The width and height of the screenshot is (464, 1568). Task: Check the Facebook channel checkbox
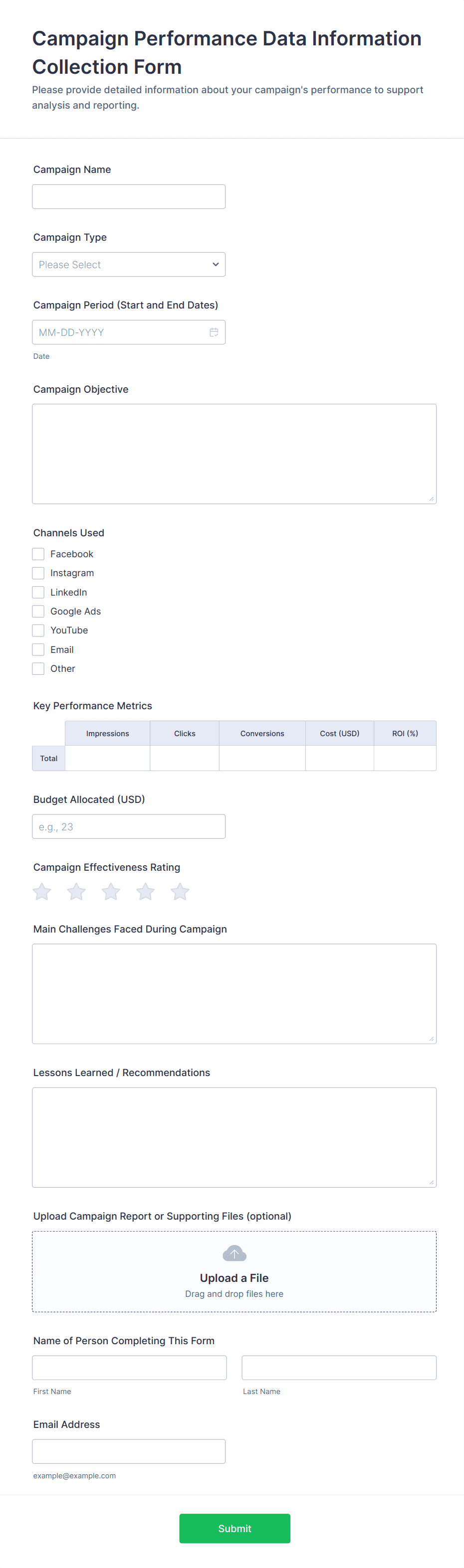coord(38,554)
